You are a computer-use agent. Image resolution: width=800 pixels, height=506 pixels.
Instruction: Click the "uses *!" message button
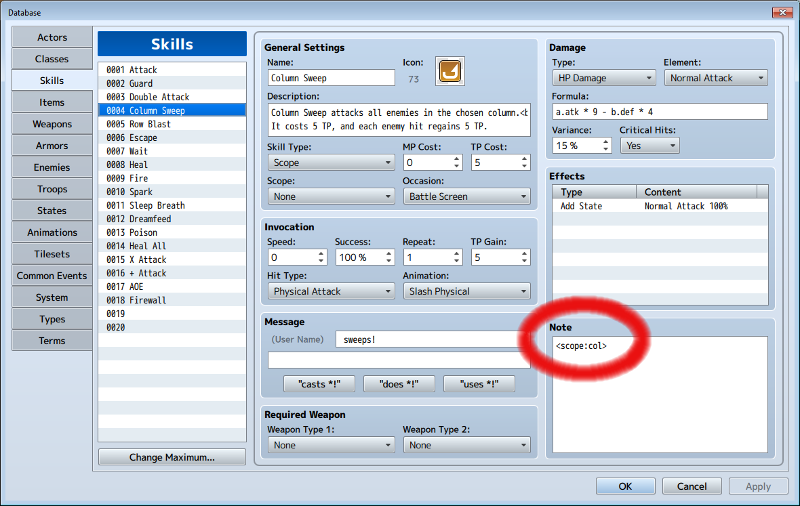tap(479, 384)
